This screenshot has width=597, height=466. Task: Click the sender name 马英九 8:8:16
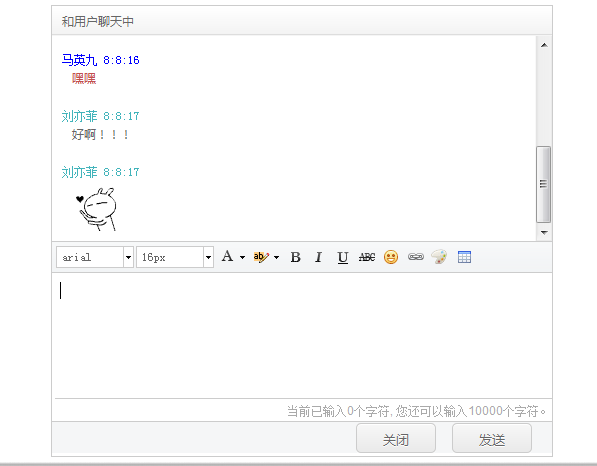pos(101,60)
